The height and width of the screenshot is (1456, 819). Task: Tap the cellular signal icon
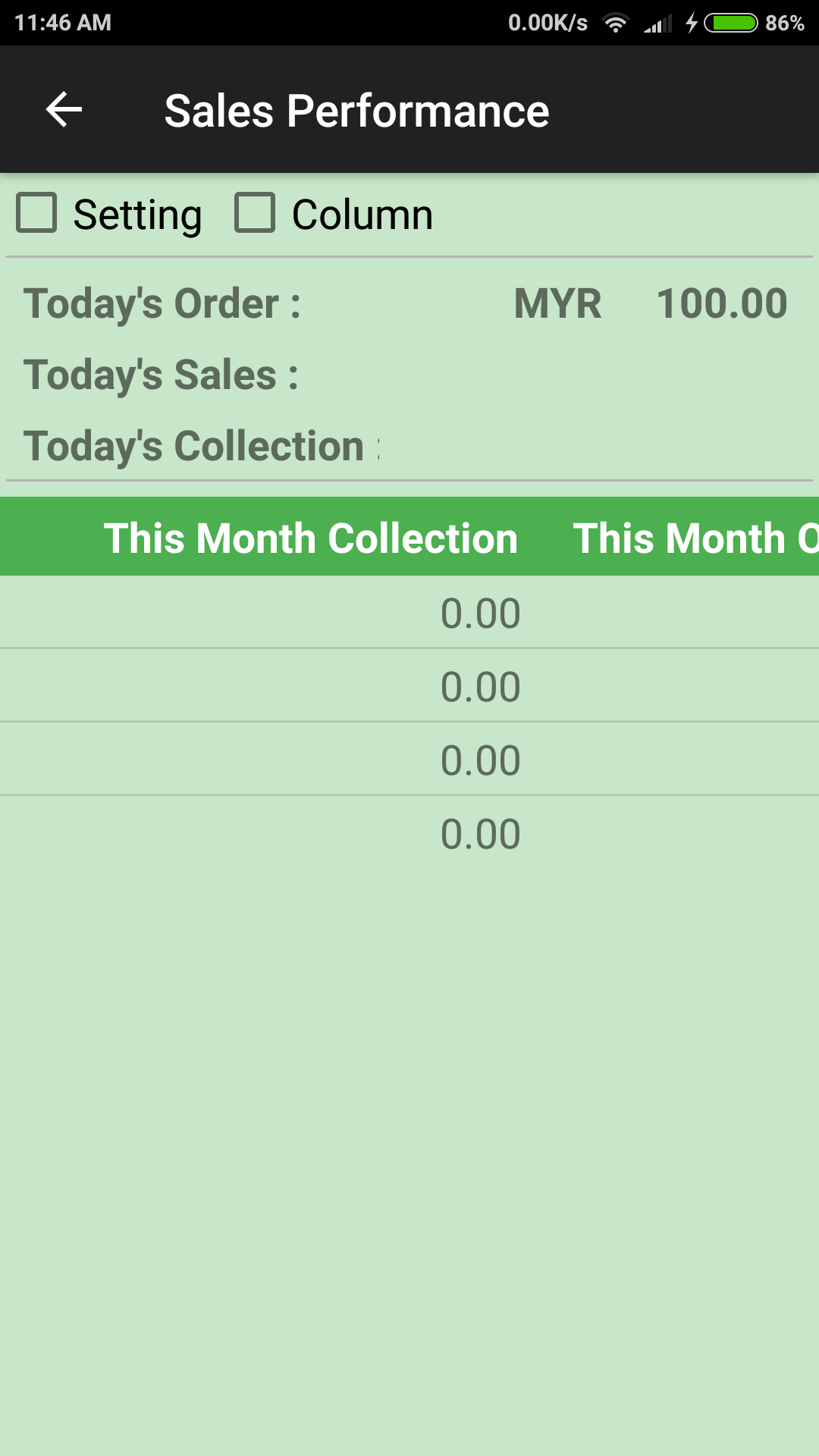pos(657,24)
